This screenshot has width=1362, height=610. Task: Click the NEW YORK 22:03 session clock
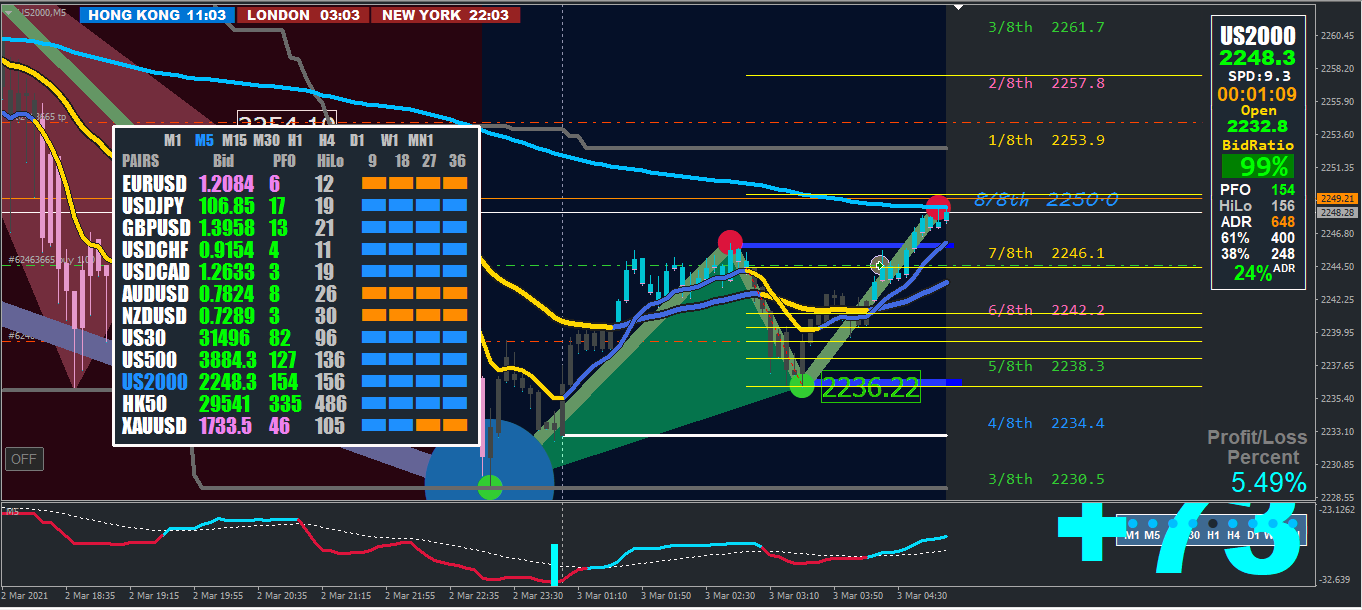point(445,15)
